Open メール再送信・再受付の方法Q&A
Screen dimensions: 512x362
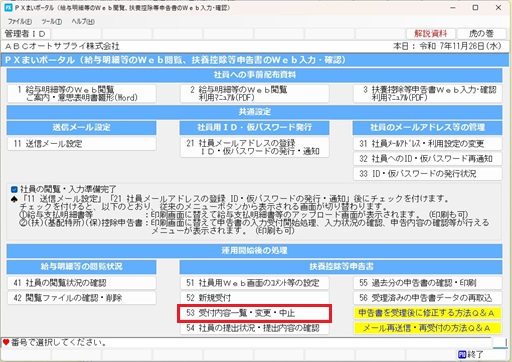428,328
